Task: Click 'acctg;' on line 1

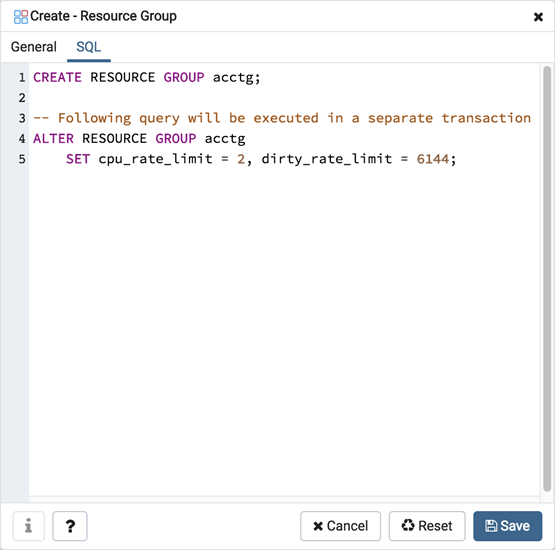Action: point(236,78)
